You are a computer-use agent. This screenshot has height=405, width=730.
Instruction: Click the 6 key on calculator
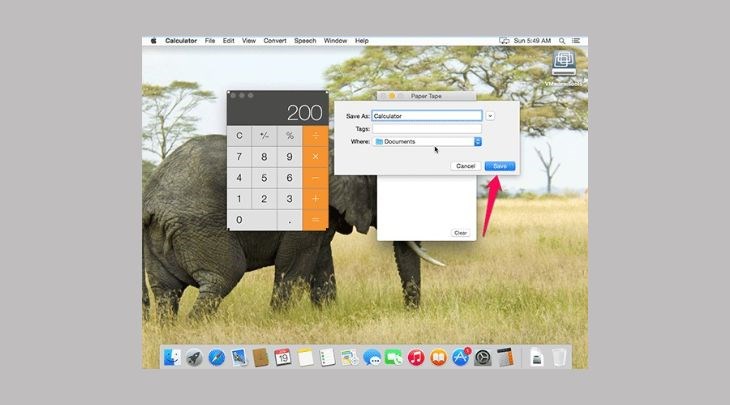point(290,178)
